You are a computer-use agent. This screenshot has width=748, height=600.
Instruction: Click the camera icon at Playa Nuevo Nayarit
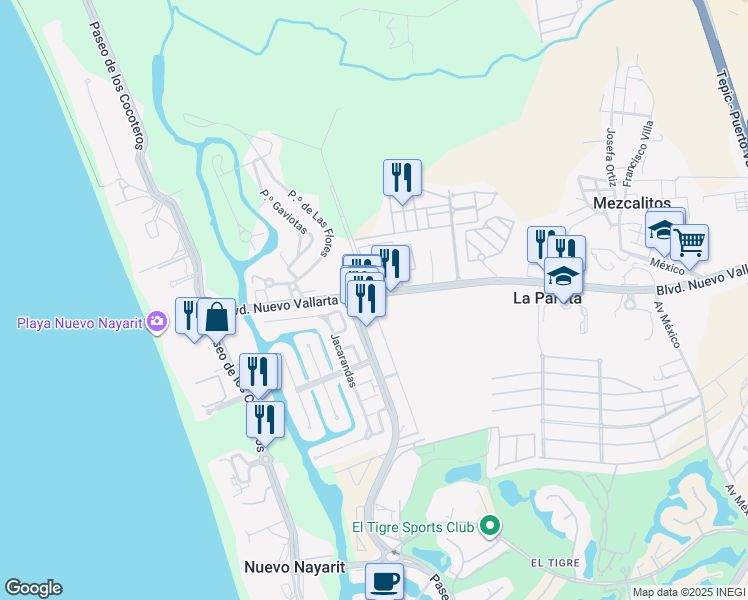pos(156,322)
